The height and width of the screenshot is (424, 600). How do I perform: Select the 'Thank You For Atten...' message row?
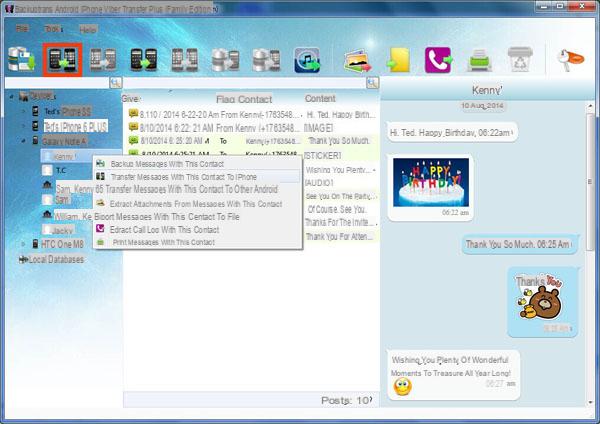click(x=341, y=236)
